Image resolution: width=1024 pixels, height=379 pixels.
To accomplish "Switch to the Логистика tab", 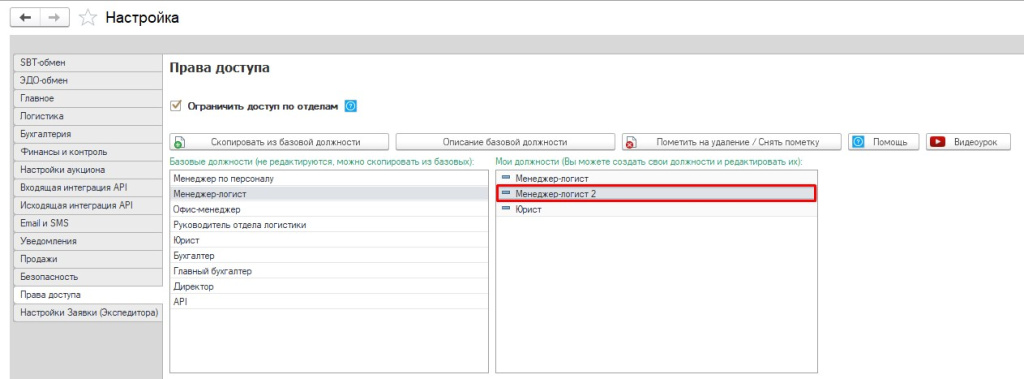I will pyautogui.click(x=87, y=116).
